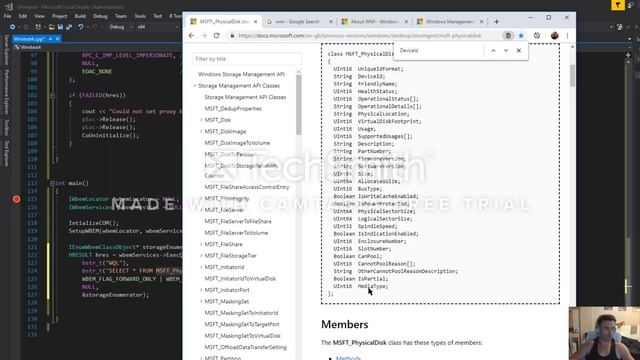This screenshot has height=360, width=640.
Task: Click the Chrome forward arrow
Action: click(x=204, y=36)
